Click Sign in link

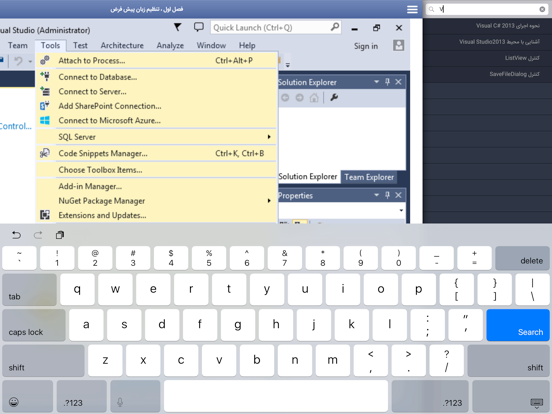pos(366,46)
